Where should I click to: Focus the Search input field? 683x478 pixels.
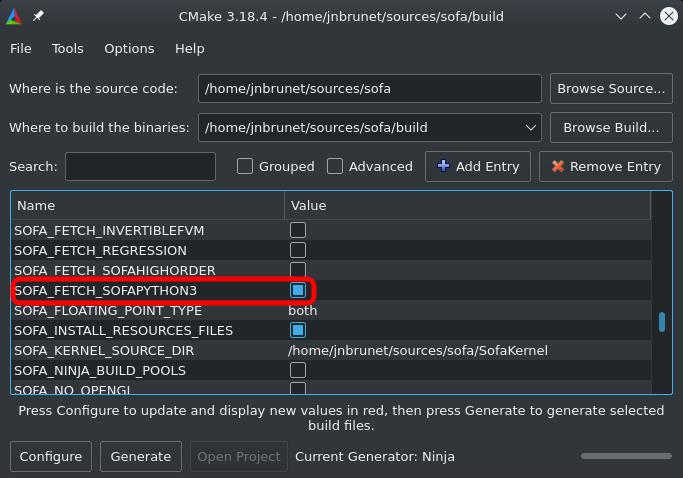pos(140,166)
